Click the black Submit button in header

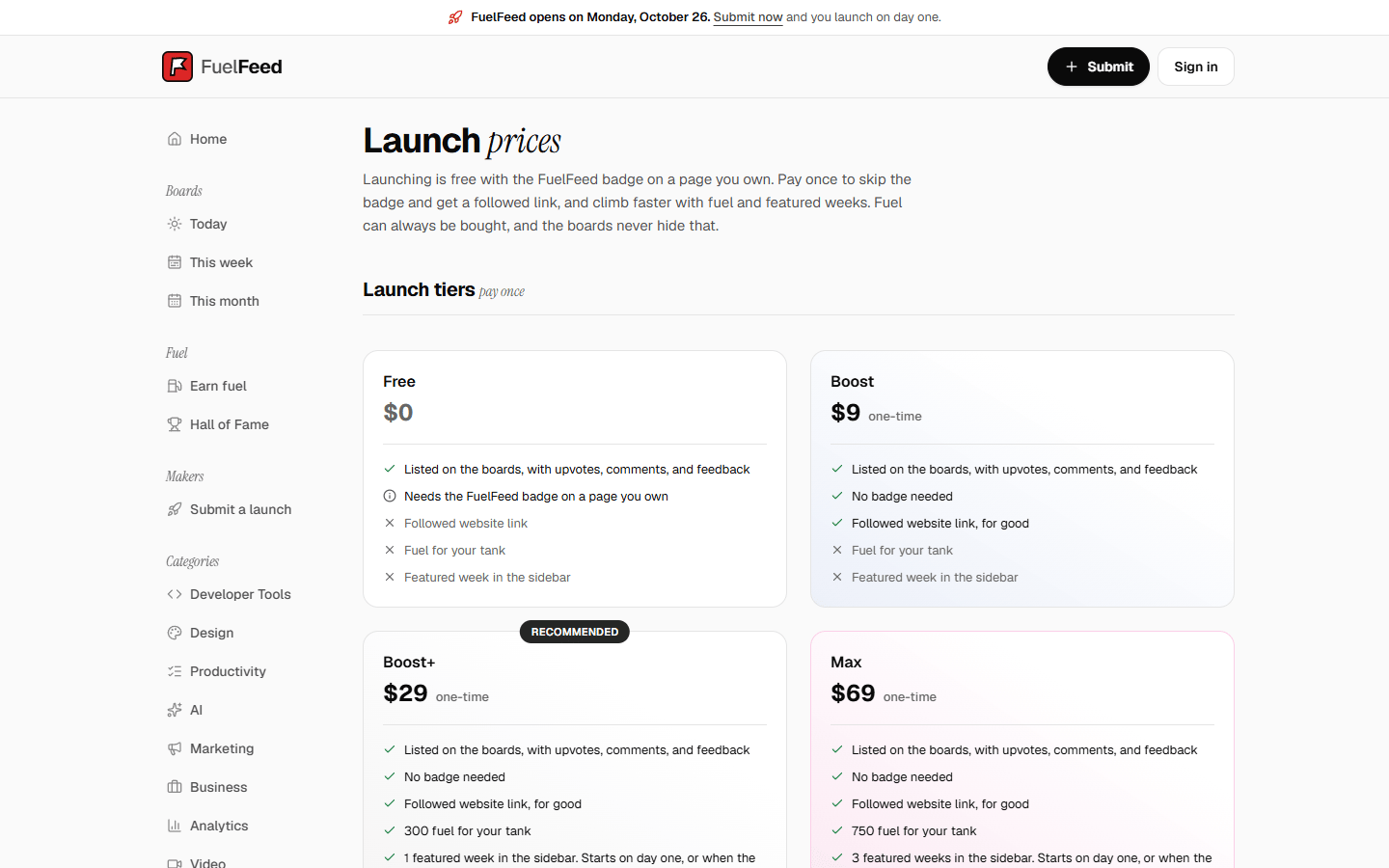pos(1099,67)
